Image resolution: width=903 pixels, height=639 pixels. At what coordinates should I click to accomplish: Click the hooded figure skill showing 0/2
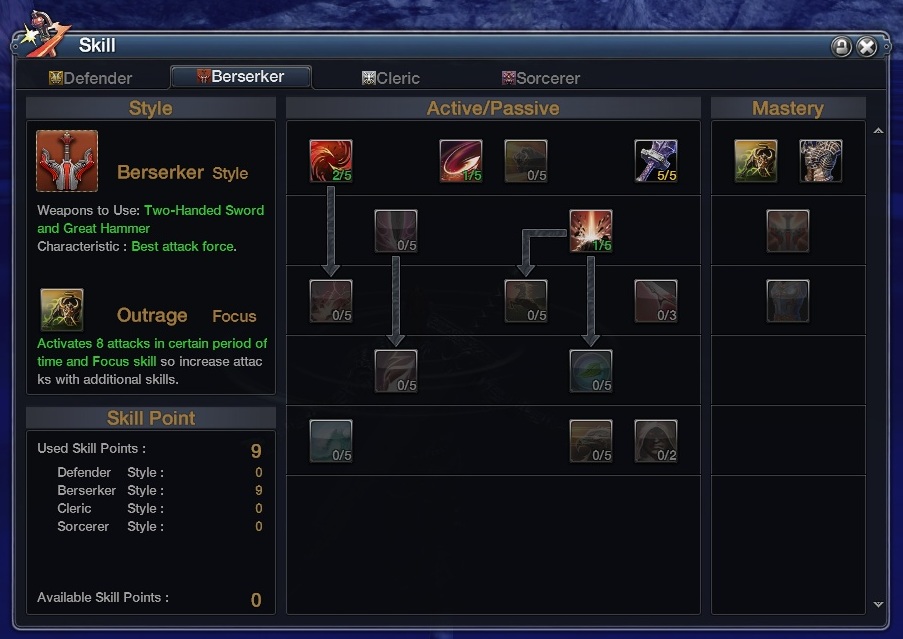pyautogui.click(x=656, y=441)
